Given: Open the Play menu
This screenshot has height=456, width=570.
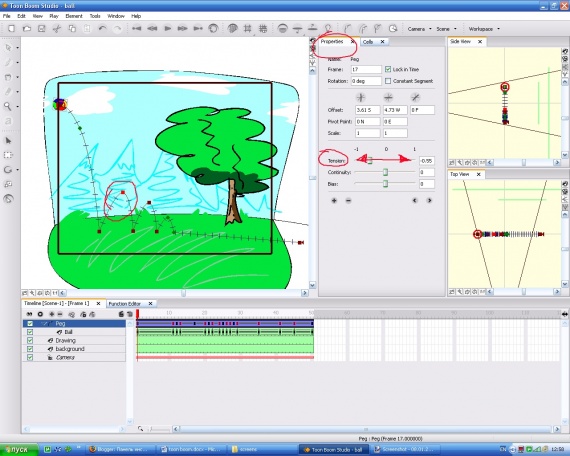Looking at the screenshot, I should click(x=54, y=16).
